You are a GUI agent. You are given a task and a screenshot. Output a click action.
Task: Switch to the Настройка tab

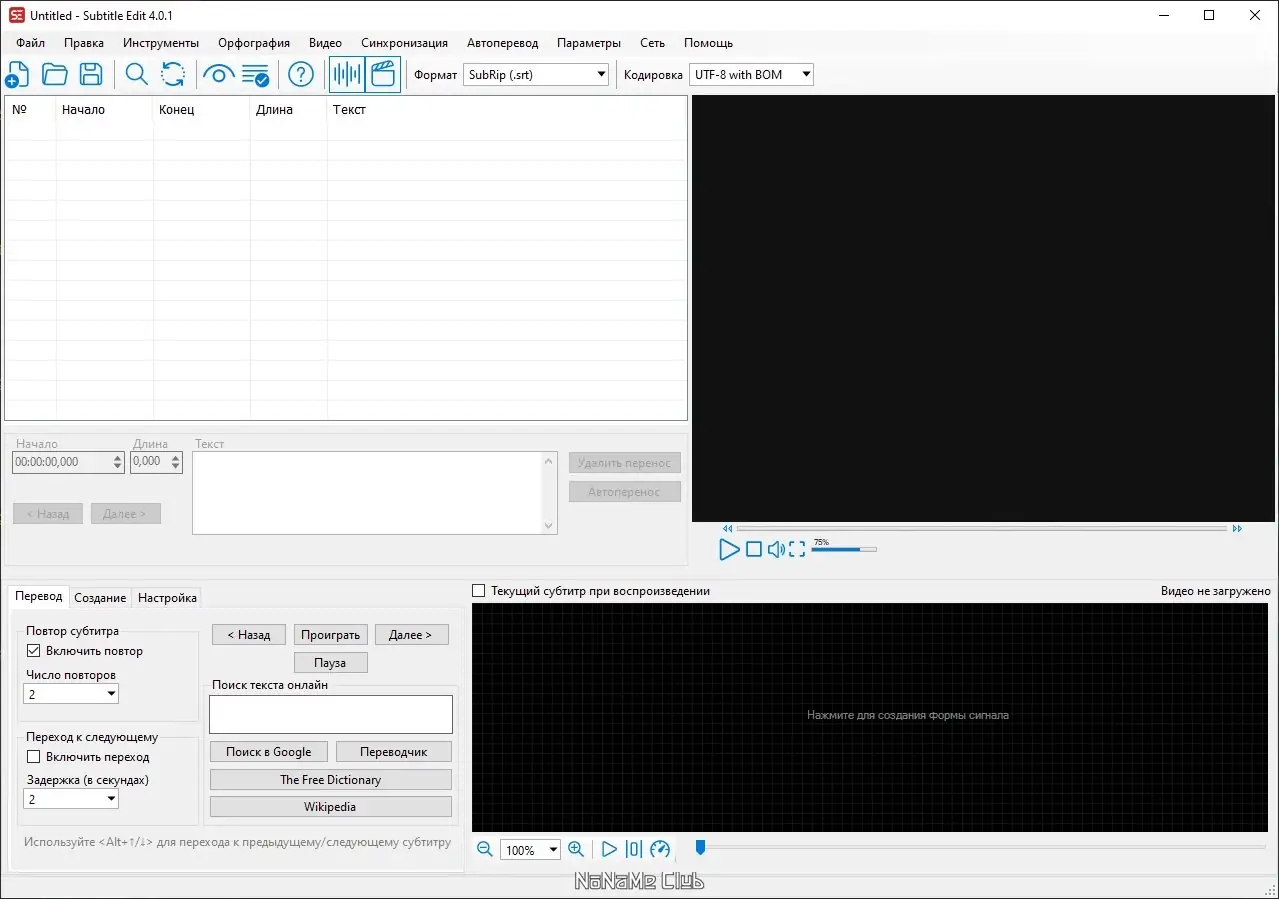click(x=167, y=598)
